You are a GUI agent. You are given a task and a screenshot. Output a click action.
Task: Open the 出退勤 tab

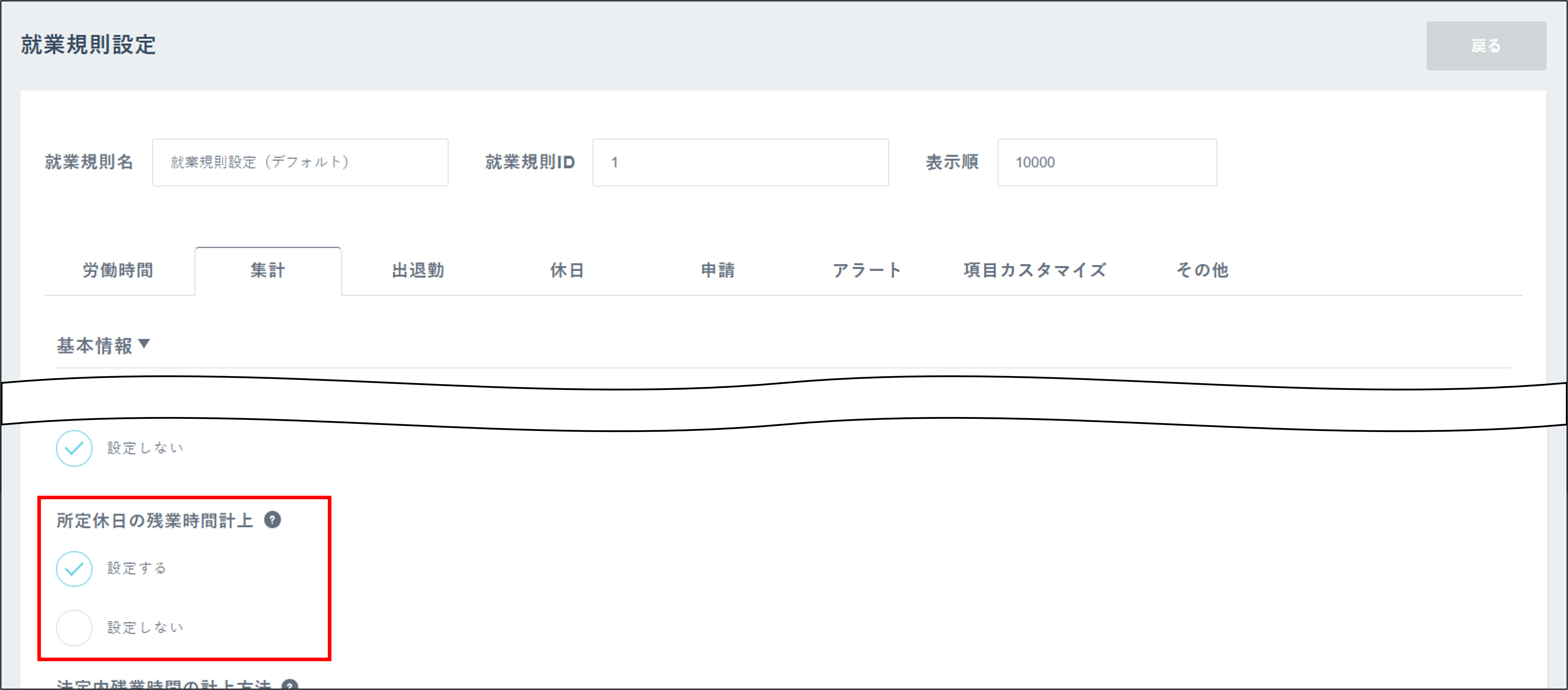coord(418,271)
